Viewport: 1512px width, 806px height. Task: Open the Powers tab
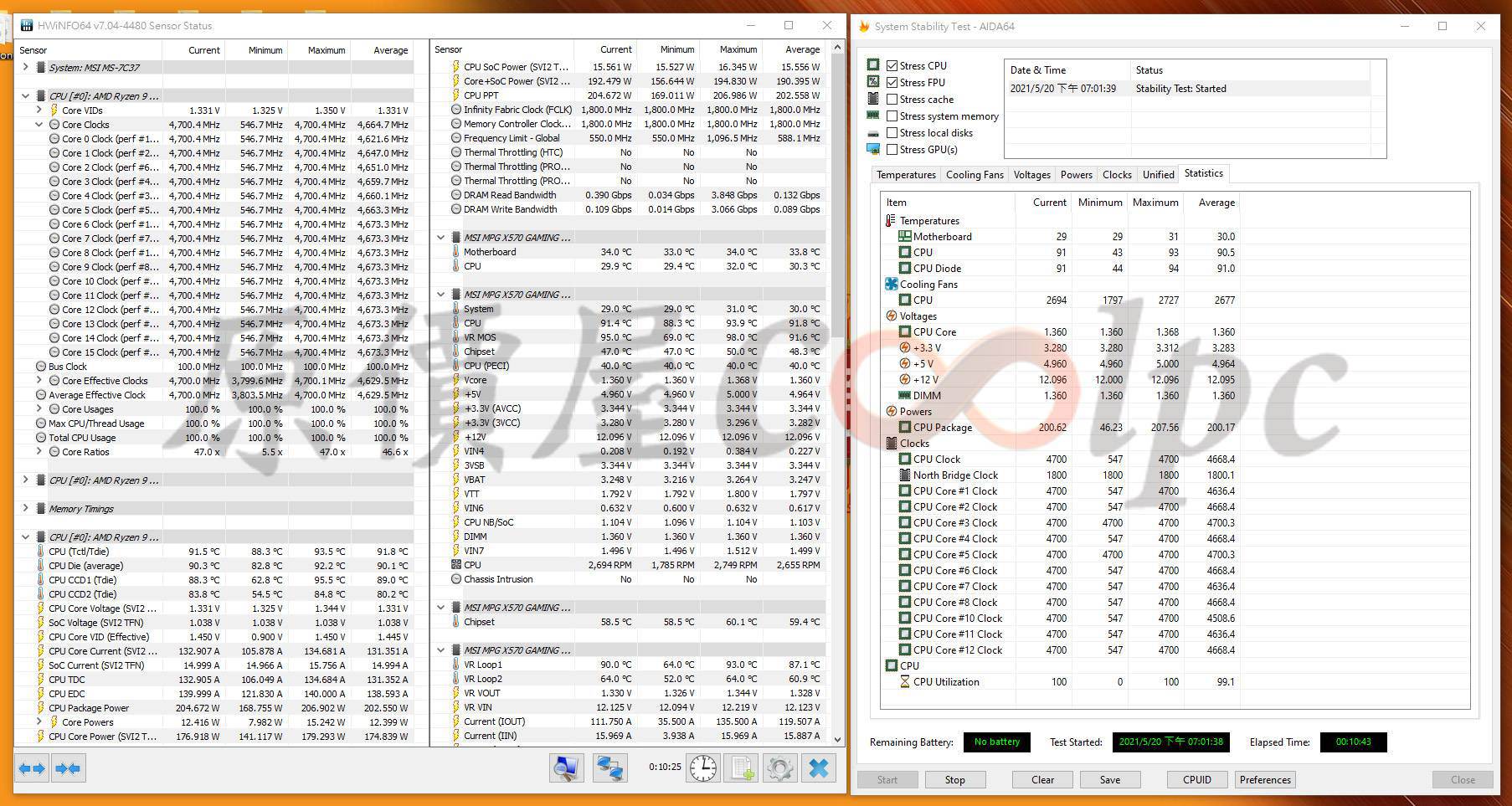1076,175
